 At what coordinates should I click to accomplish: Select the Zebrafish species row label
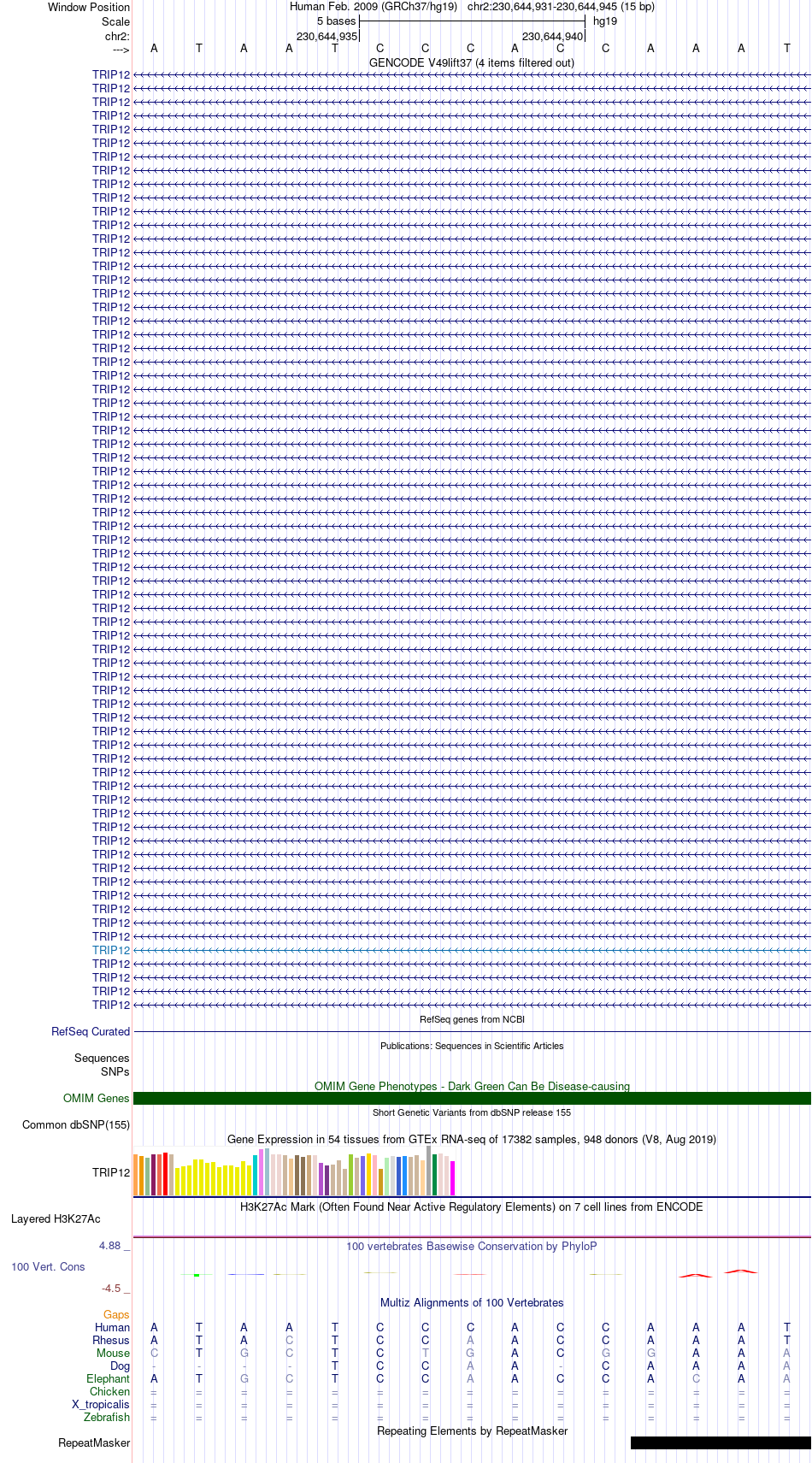point(107,1417)
